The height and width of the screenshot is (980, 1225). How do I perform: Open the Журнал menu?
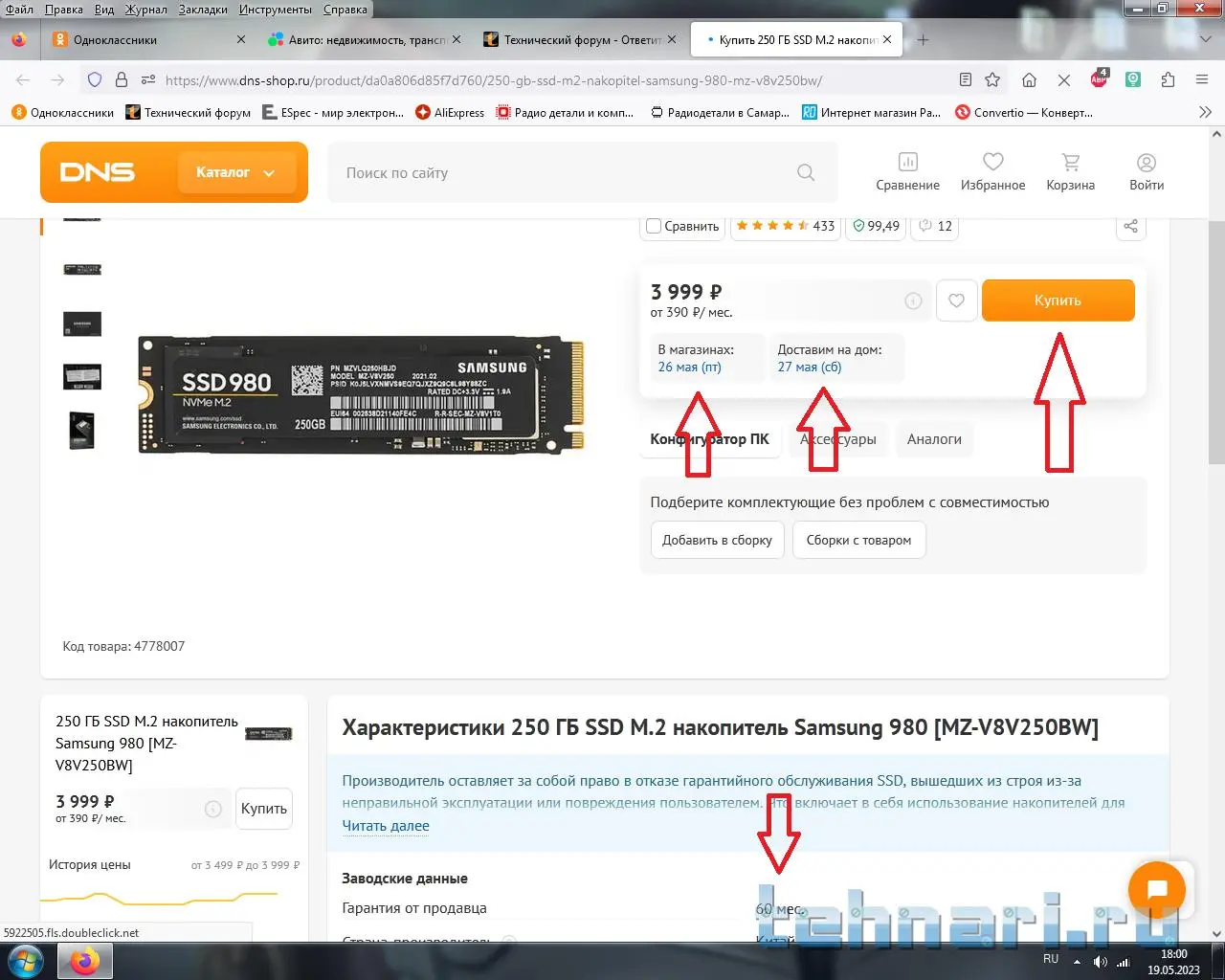tap(146, 10)
